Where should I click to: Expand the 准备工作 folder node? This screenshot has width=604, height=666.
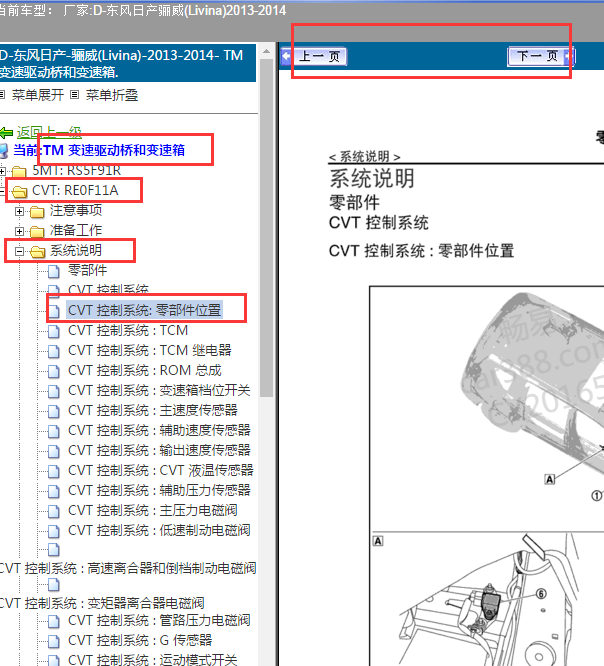tap(19, 231)
